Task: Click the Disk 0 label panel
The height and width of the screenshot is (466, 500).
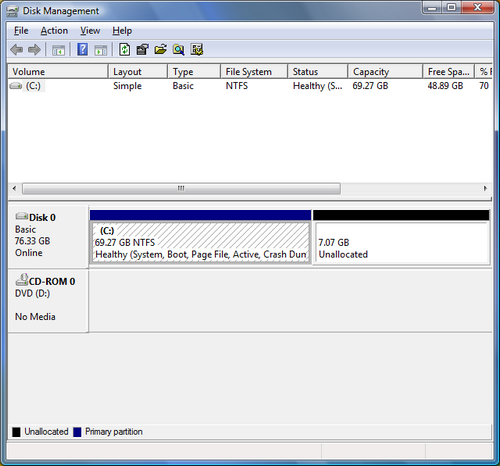Action: pyautogui.click(x=48, y=236)
